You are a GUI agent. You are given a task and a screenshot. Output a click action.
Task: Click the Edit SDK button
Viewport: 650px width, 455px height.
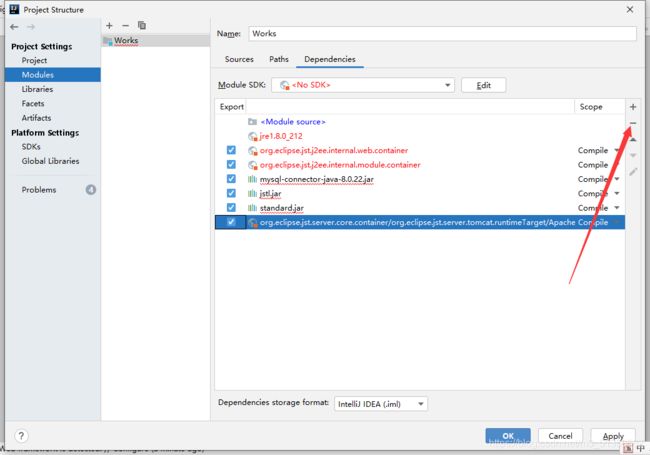pos(483,85)
